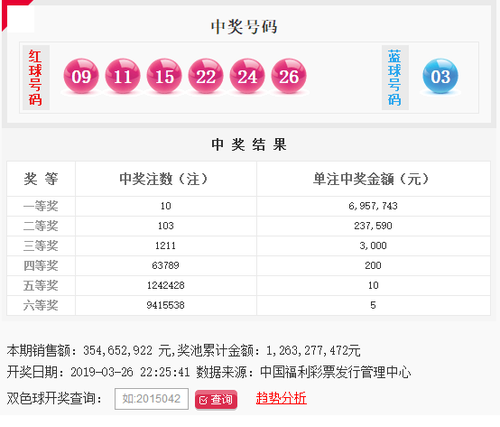Image resolution: width=500 pixels, height=427 pixels.
Task: Click the first prize amount 6,957,743
Action: pos(373,206)
